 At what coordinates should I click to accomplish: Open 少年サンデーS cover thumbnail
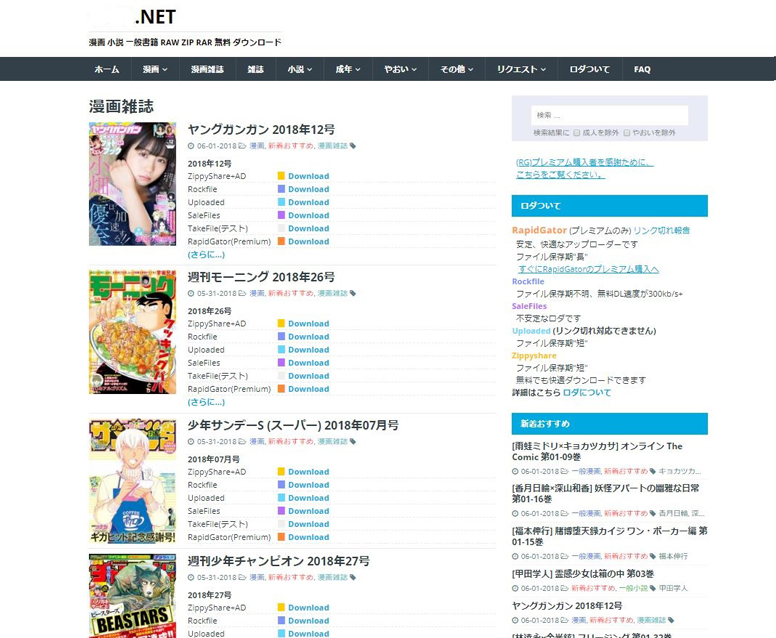(x=133, y=481)
